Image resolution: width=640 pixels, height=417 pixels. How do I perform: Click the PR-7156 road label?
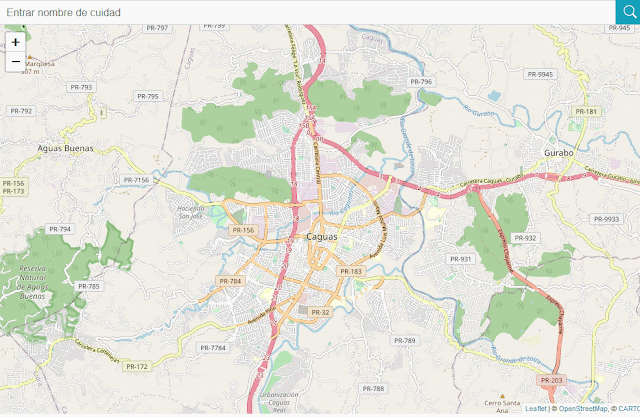136,180
